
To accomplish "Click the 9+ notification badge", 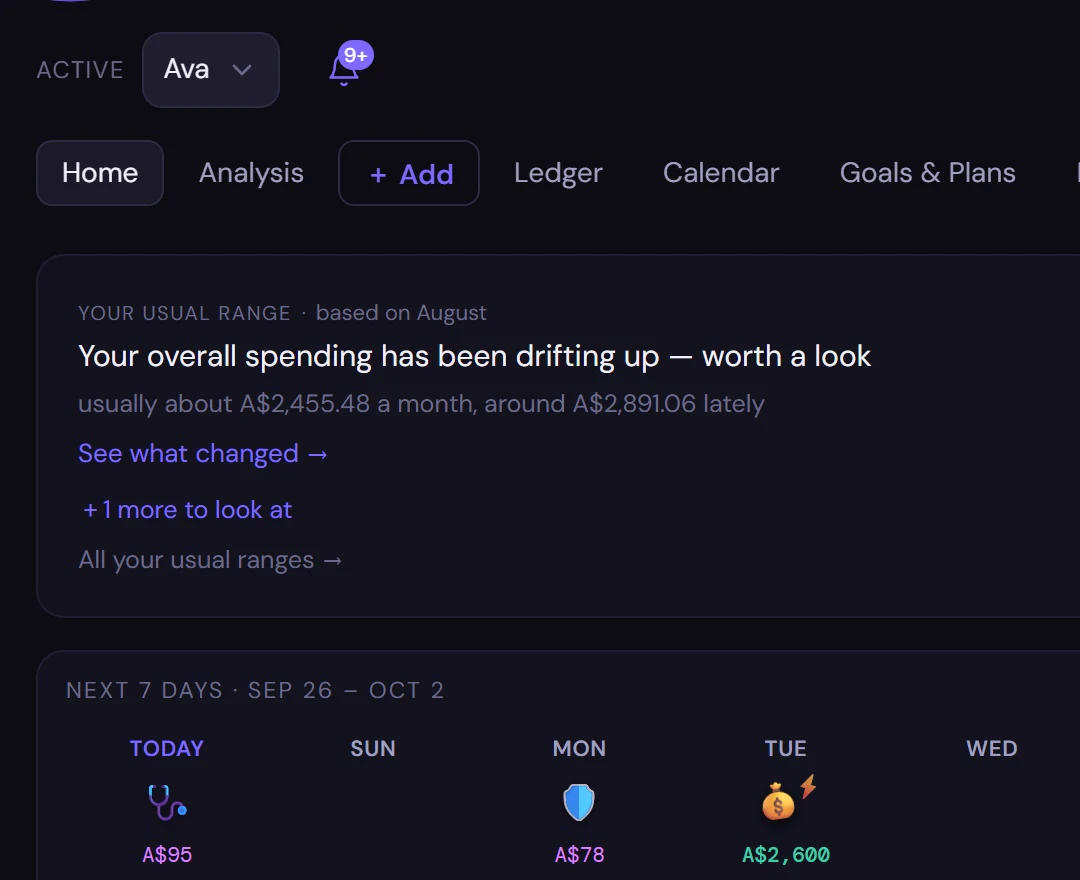I will (356, 55).
